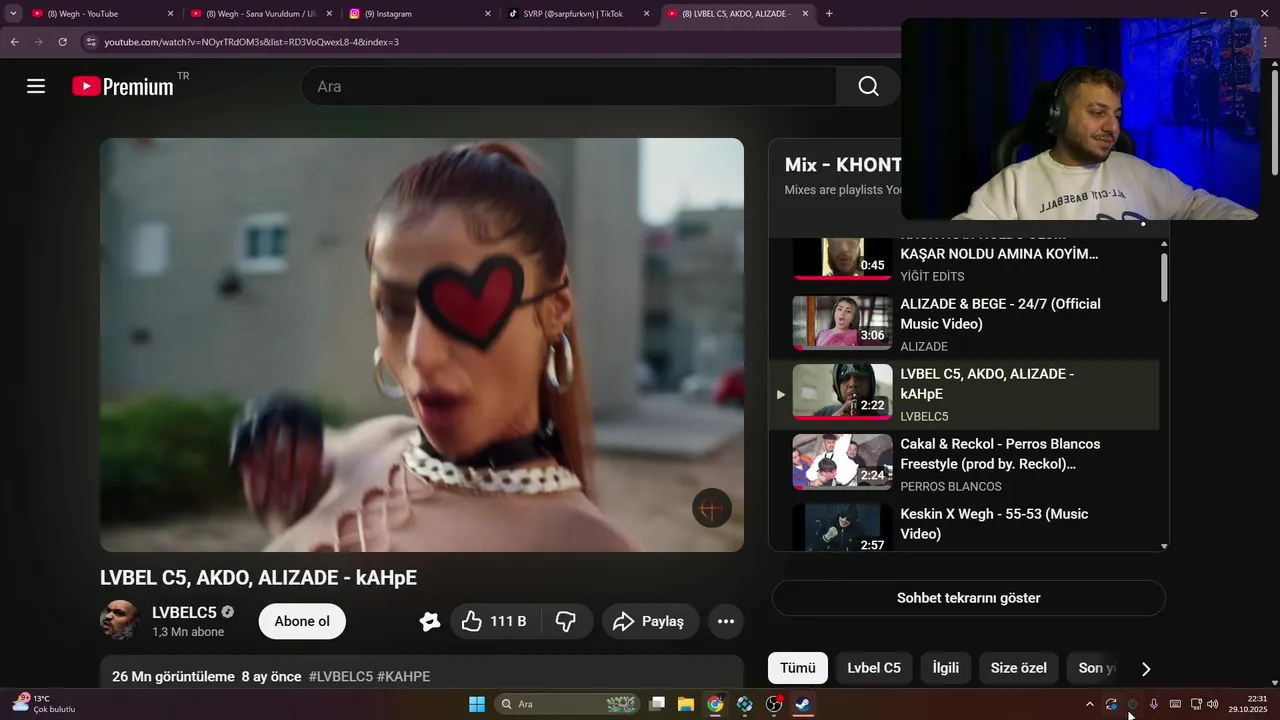Screen dimensions: 1280x720
Task: Click the red crosshair overlay icon on video
Action: (712, 508)
